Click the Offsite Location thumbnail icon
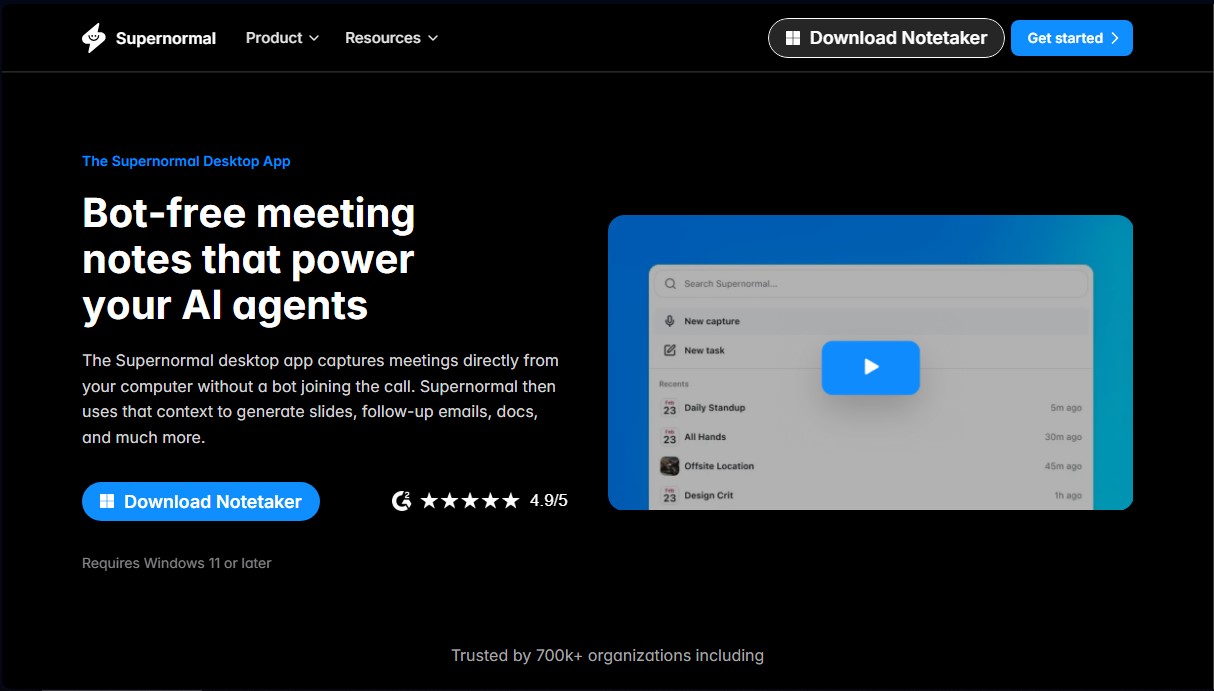Screen dimensions: 1214x691 (670, 466)
